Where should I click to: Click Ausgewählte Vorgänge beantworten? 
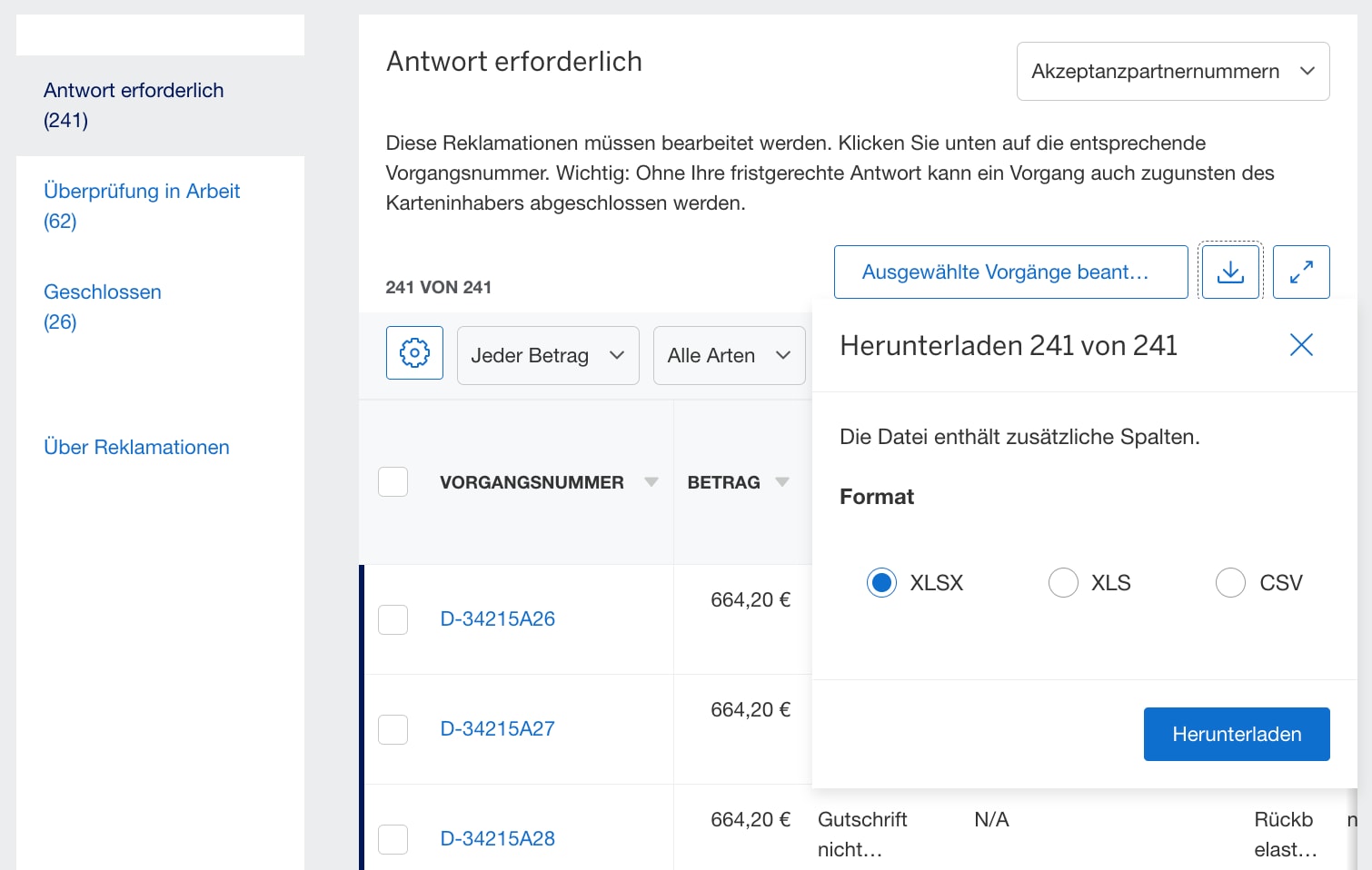pos(1009,272)
